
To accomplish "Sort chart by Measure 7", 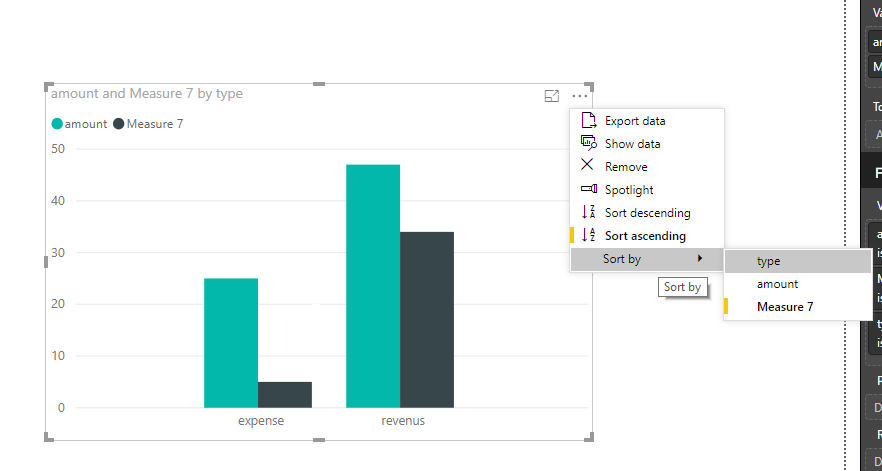I will pos(798,307).
